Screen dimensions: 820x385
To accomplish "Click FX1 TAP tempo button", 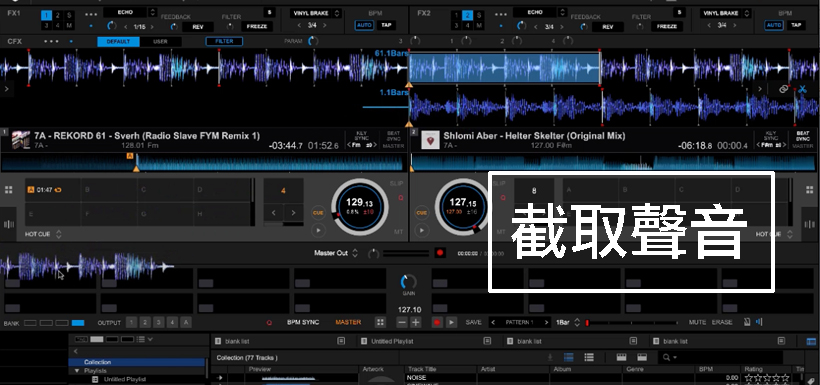I will [x=386, y=25].
